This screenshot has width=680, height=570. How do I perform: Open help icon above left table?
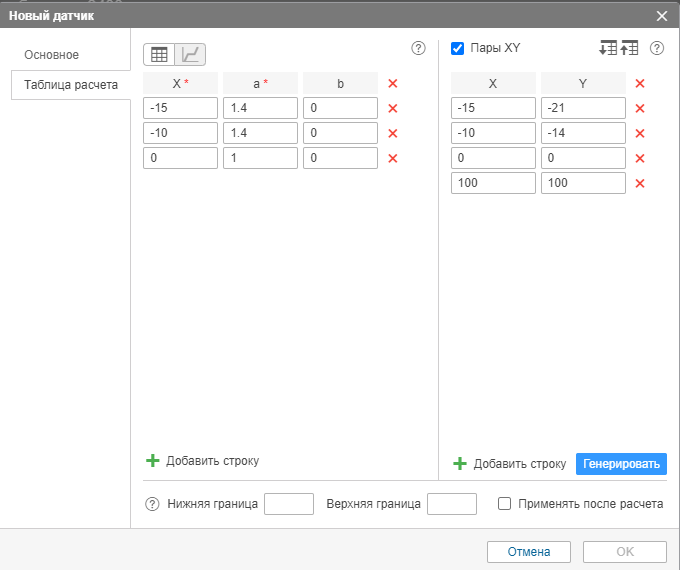[x=419, y=48]
